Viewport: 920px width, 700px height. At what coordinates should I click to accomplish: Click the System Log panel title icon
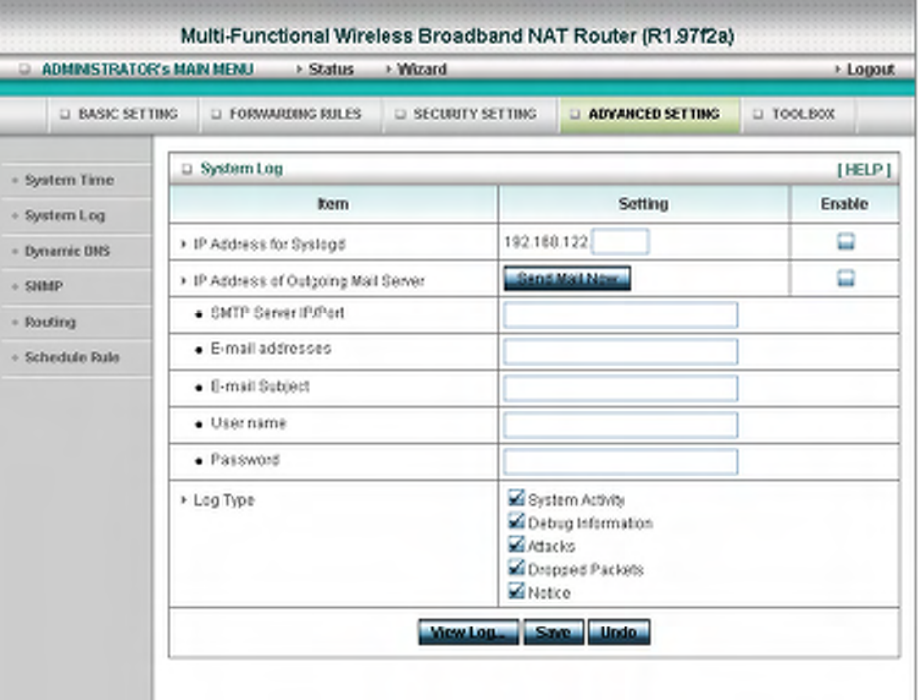(x=187, y=169)
